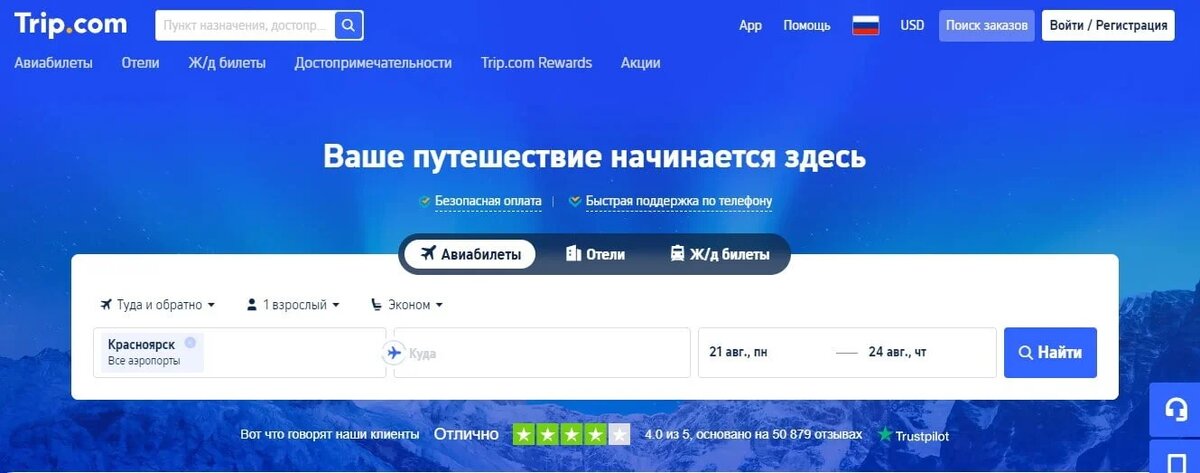Open Ж/д билеты in the top navigation
This screenshot has height=473, width=1200.
pos(227,63)
